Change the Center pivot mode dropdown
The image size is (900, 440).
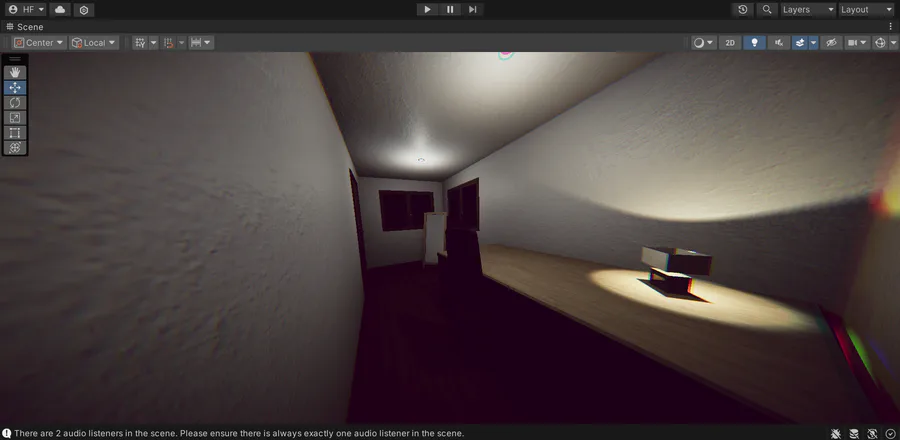click(x=39, y=42)
